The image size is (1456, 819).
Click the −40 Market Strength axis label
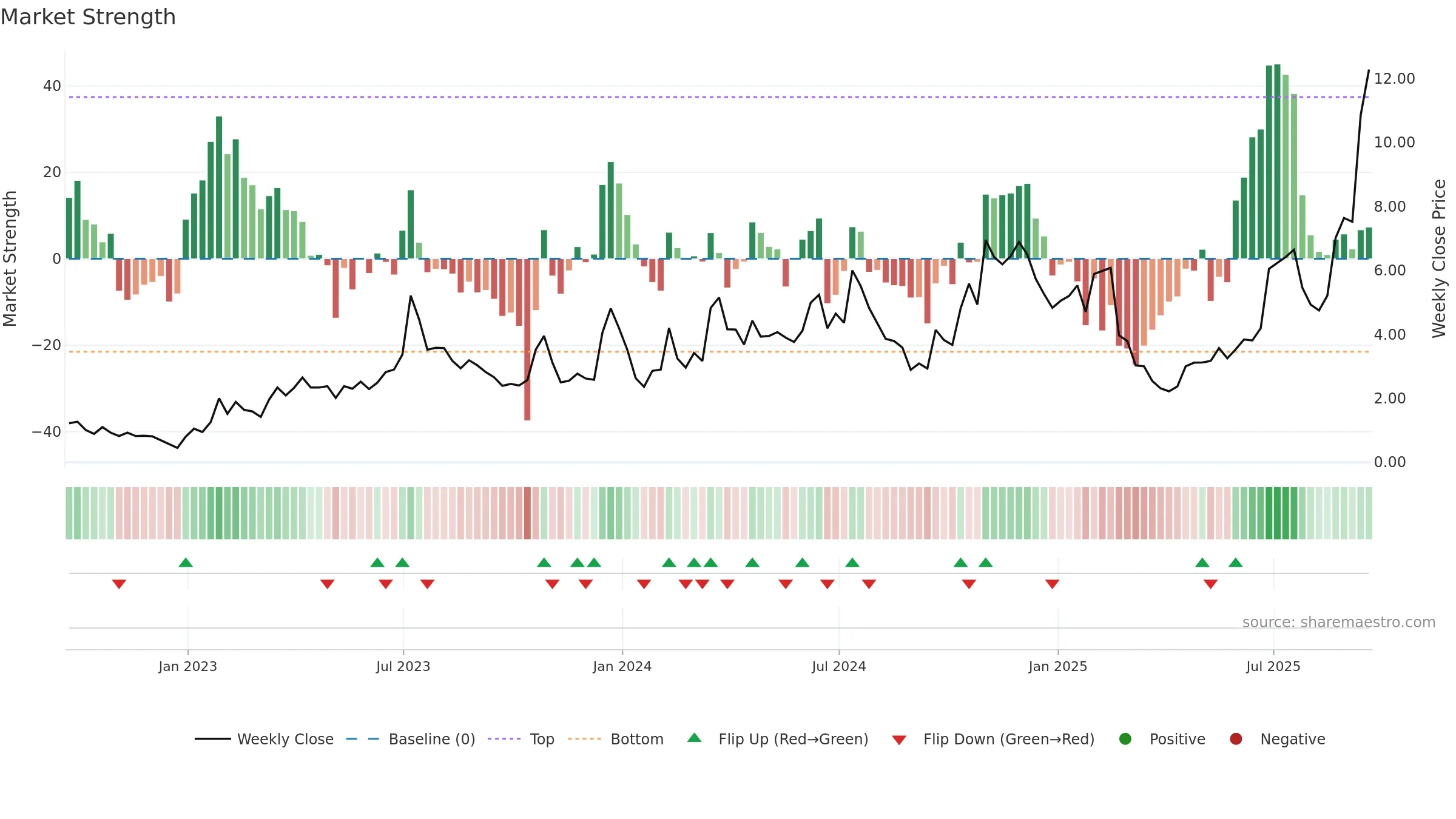tap(47, 432)
